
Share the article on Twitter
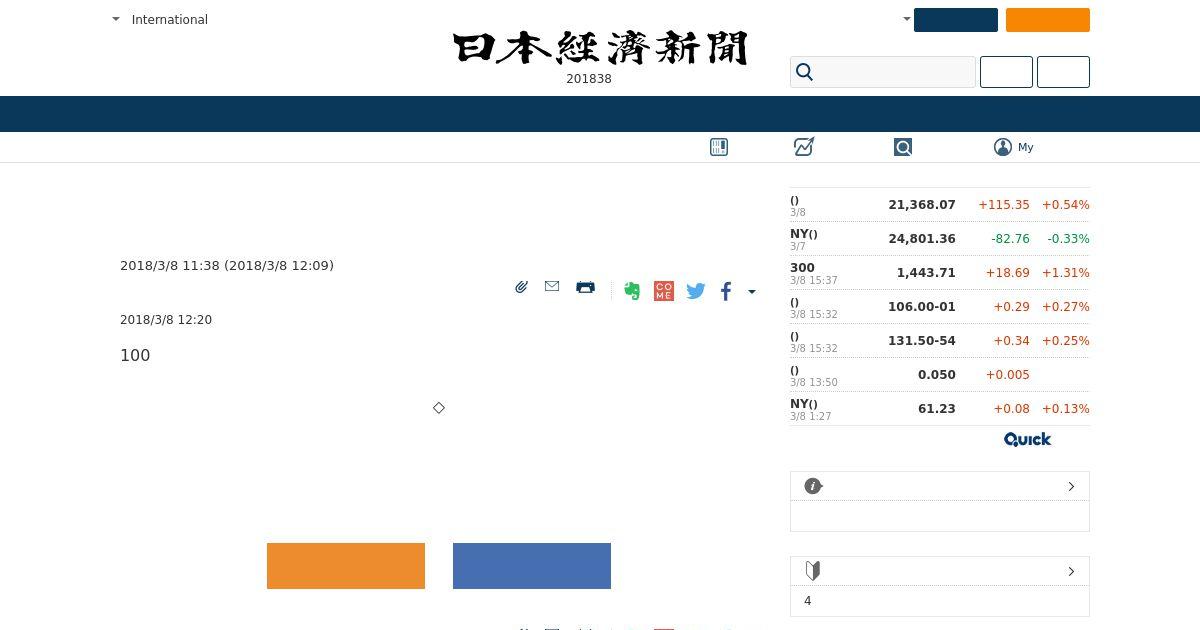click(696, 291)
